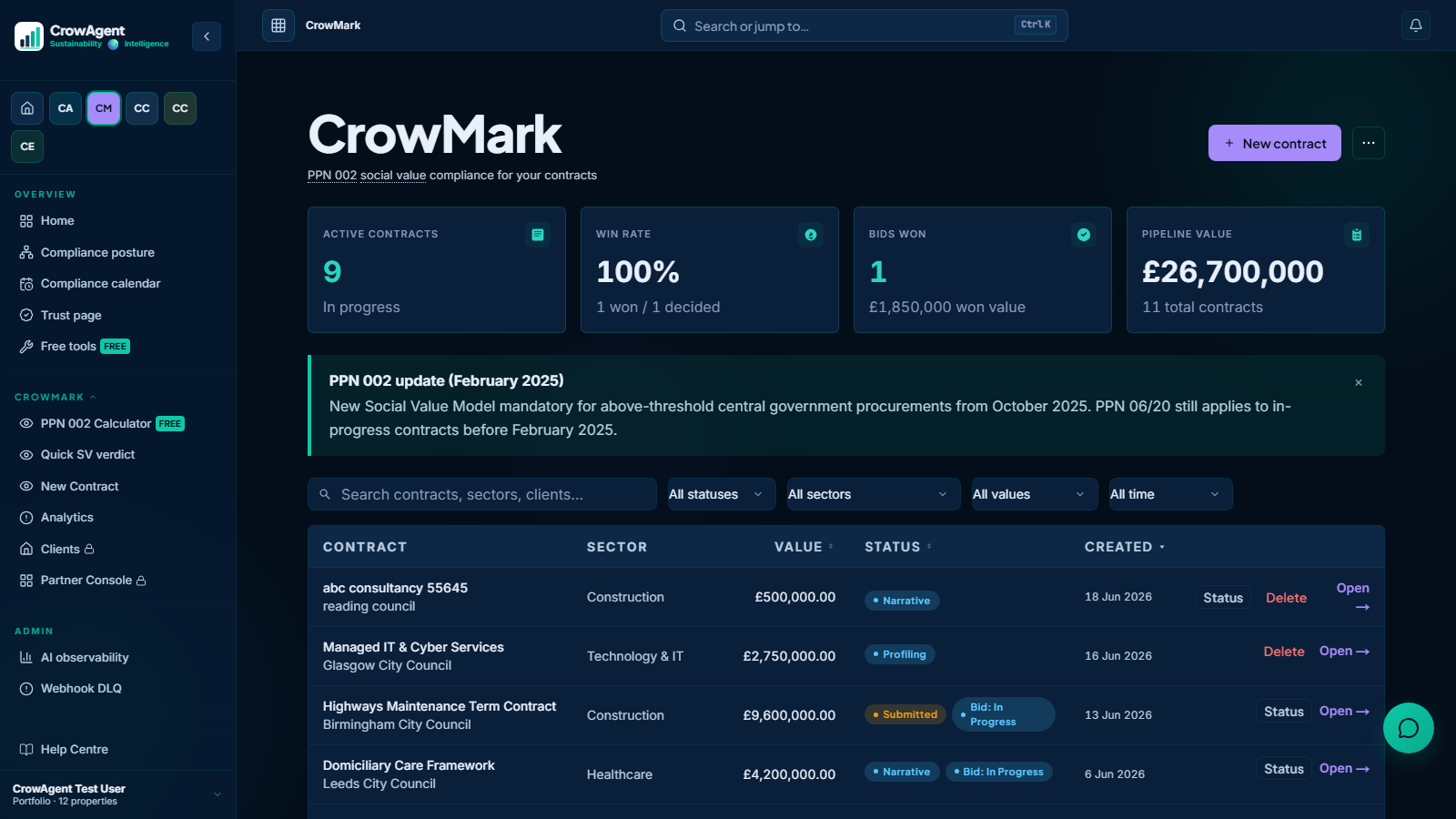Image resolution: width=1456 pixels, height=819 pixels.
Task: Switch to the CA product tile
Action: [x=66, y=108]
